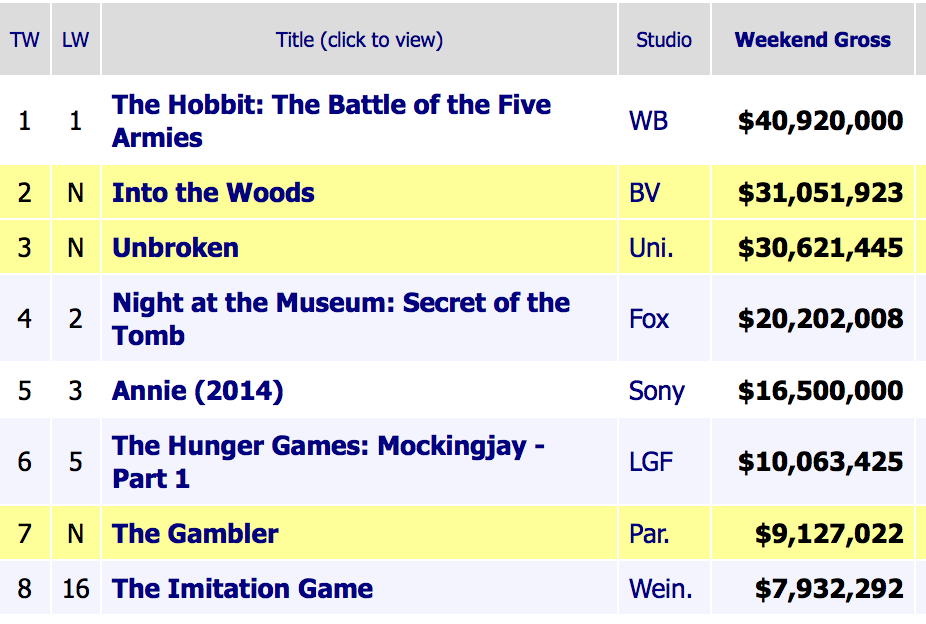The image size is (926, 624).
Task: Open The Hobbit: The Battle of the Five Armies
Action: (x=331, y=121)
